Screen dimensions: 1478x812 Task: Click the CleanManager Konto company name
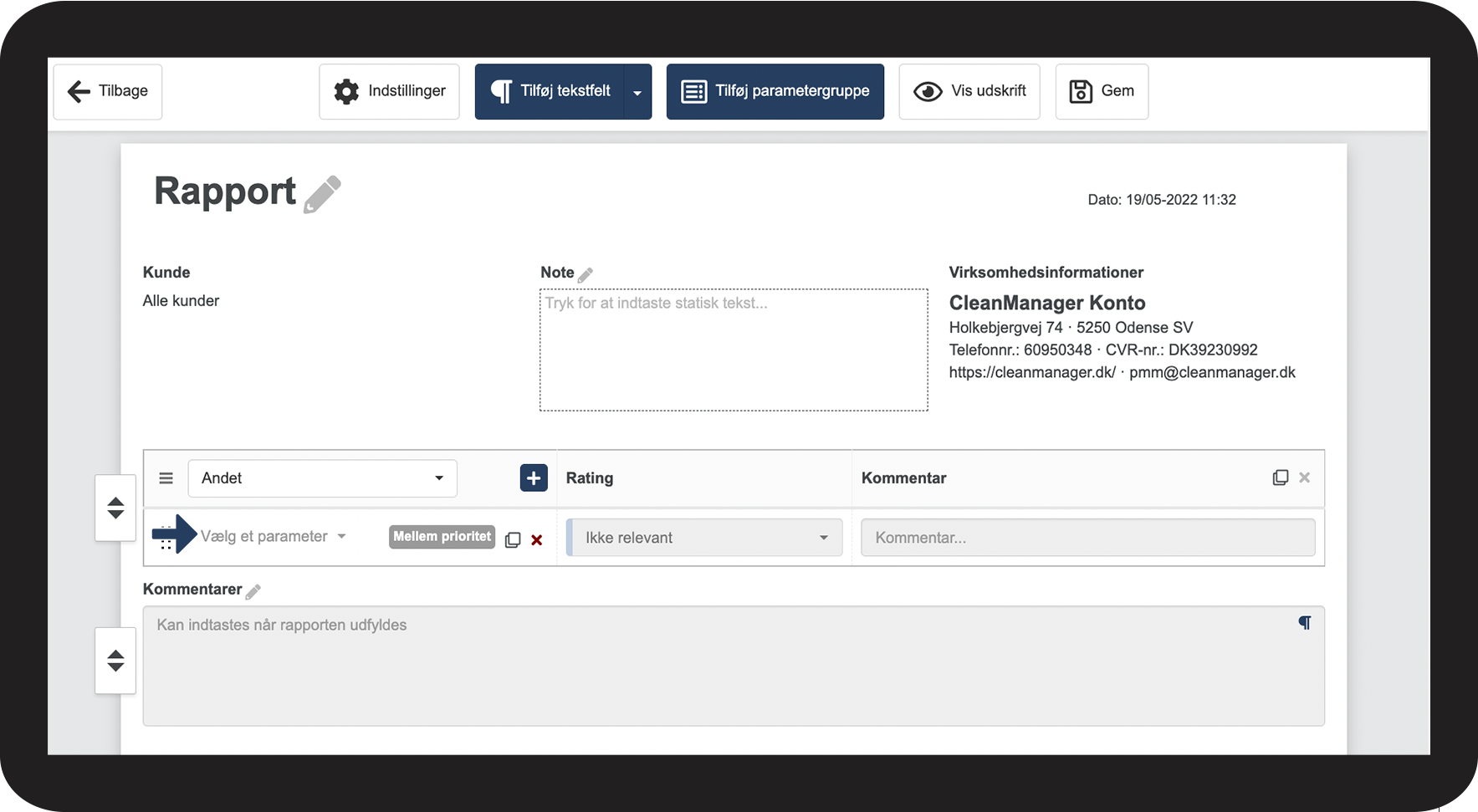(x=1047, y=303)
